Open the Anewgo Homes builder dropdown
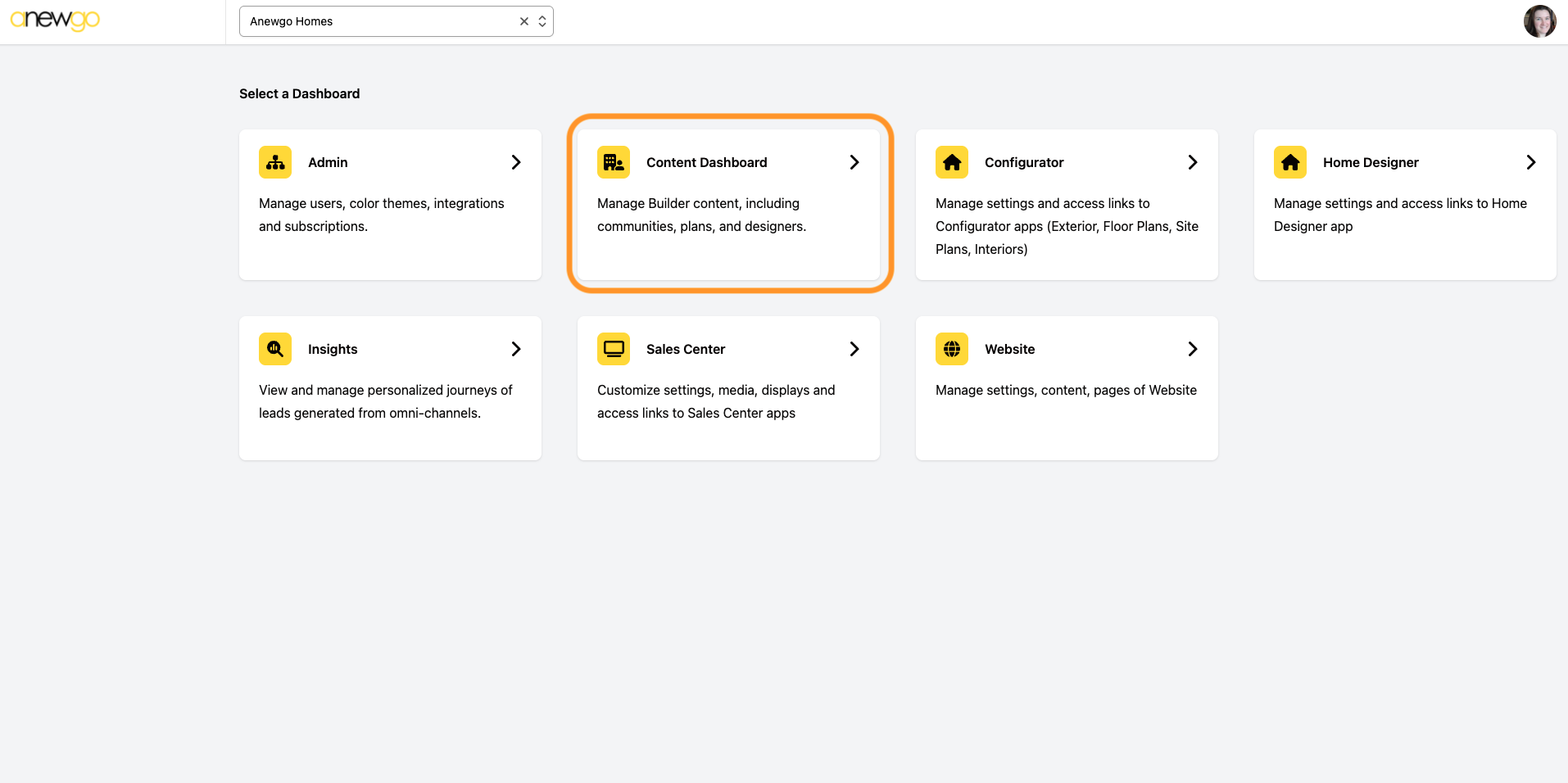Viewport: 1568px width, 783px height. [396, 21]
